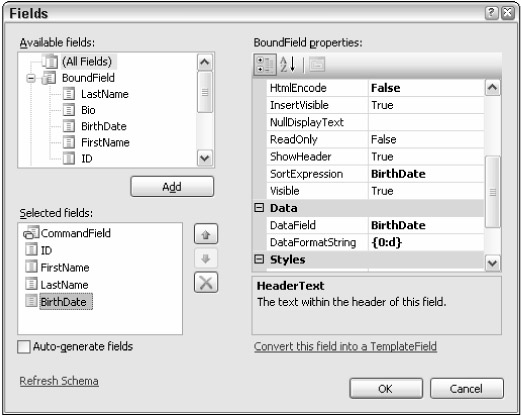
Task: Open the dialog's Help question-mark button
Action: [x=491, y=13]
